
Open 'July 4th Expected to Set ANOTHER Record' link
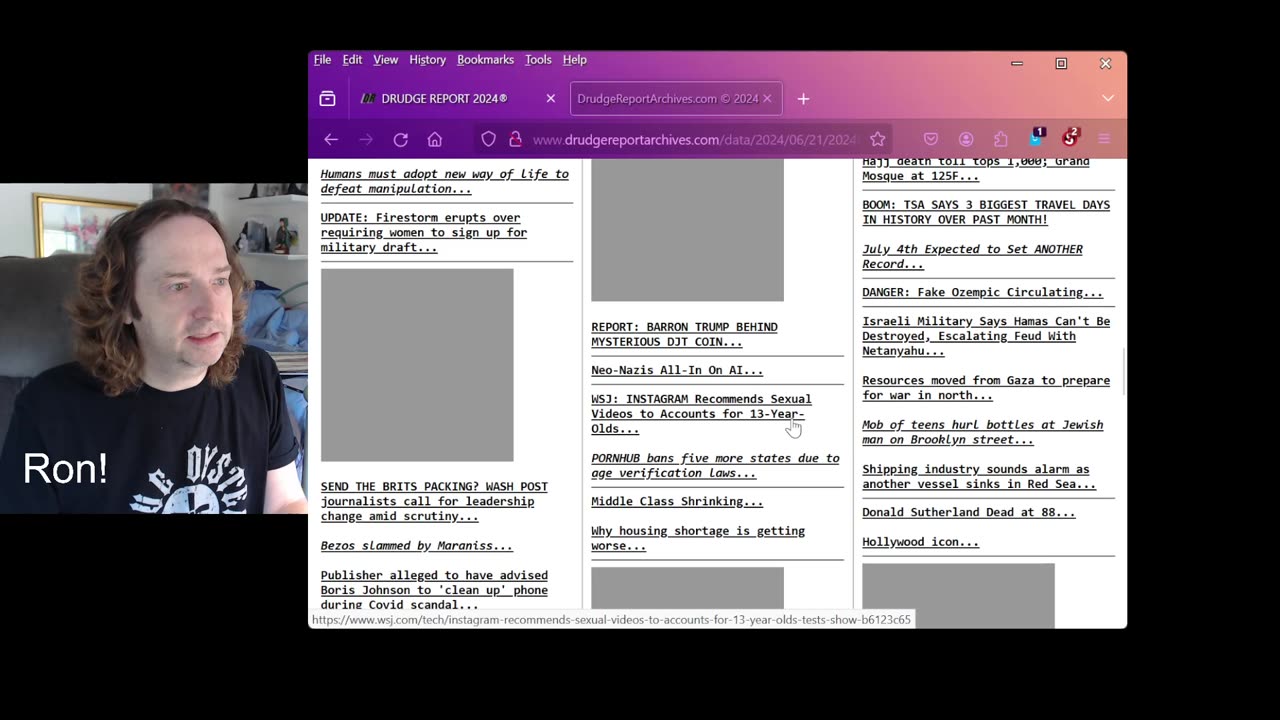972,256
